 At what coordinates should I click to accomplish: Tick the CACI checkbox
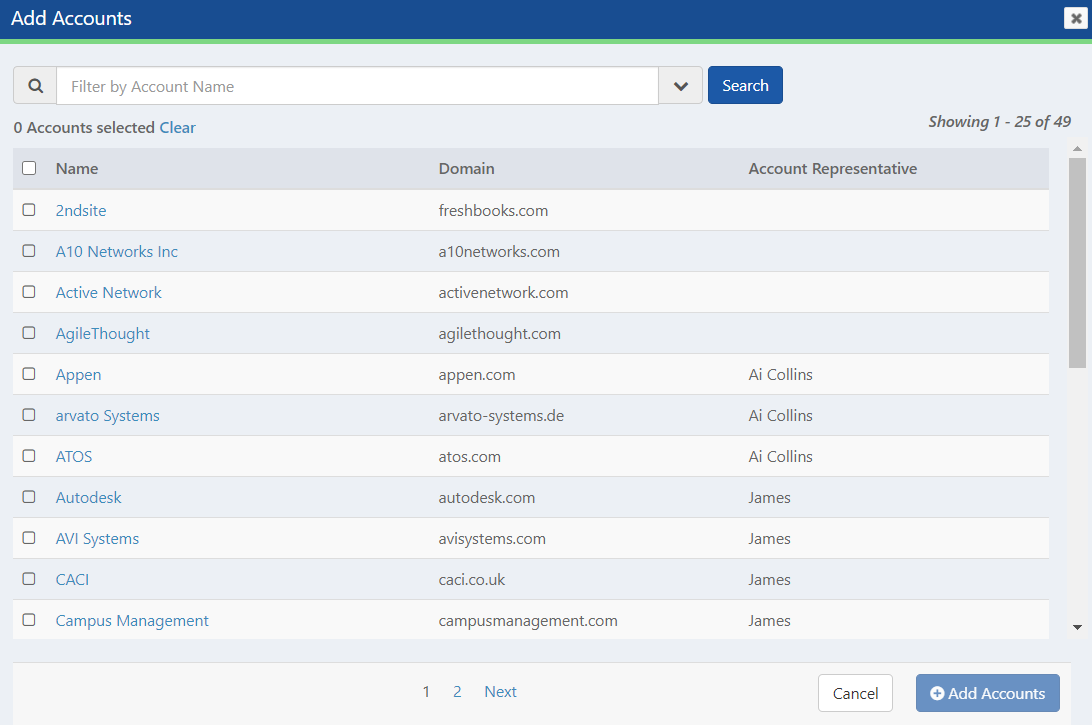tap(29, 579)
